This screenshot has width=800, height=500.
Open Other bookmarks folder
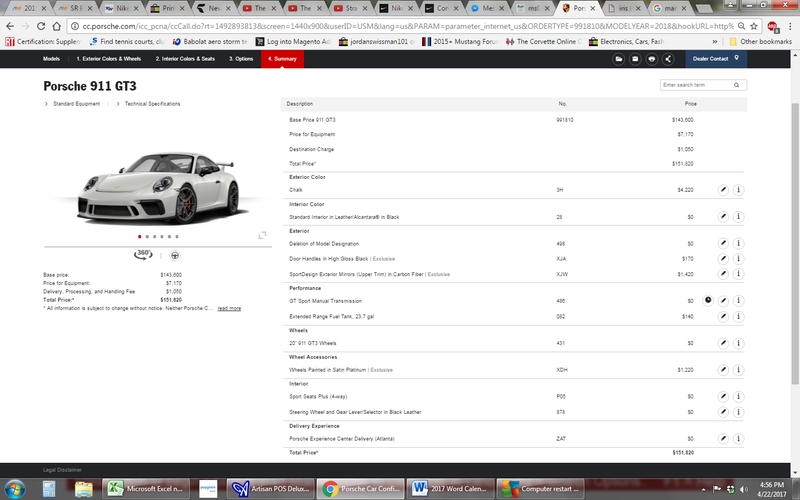760,41
